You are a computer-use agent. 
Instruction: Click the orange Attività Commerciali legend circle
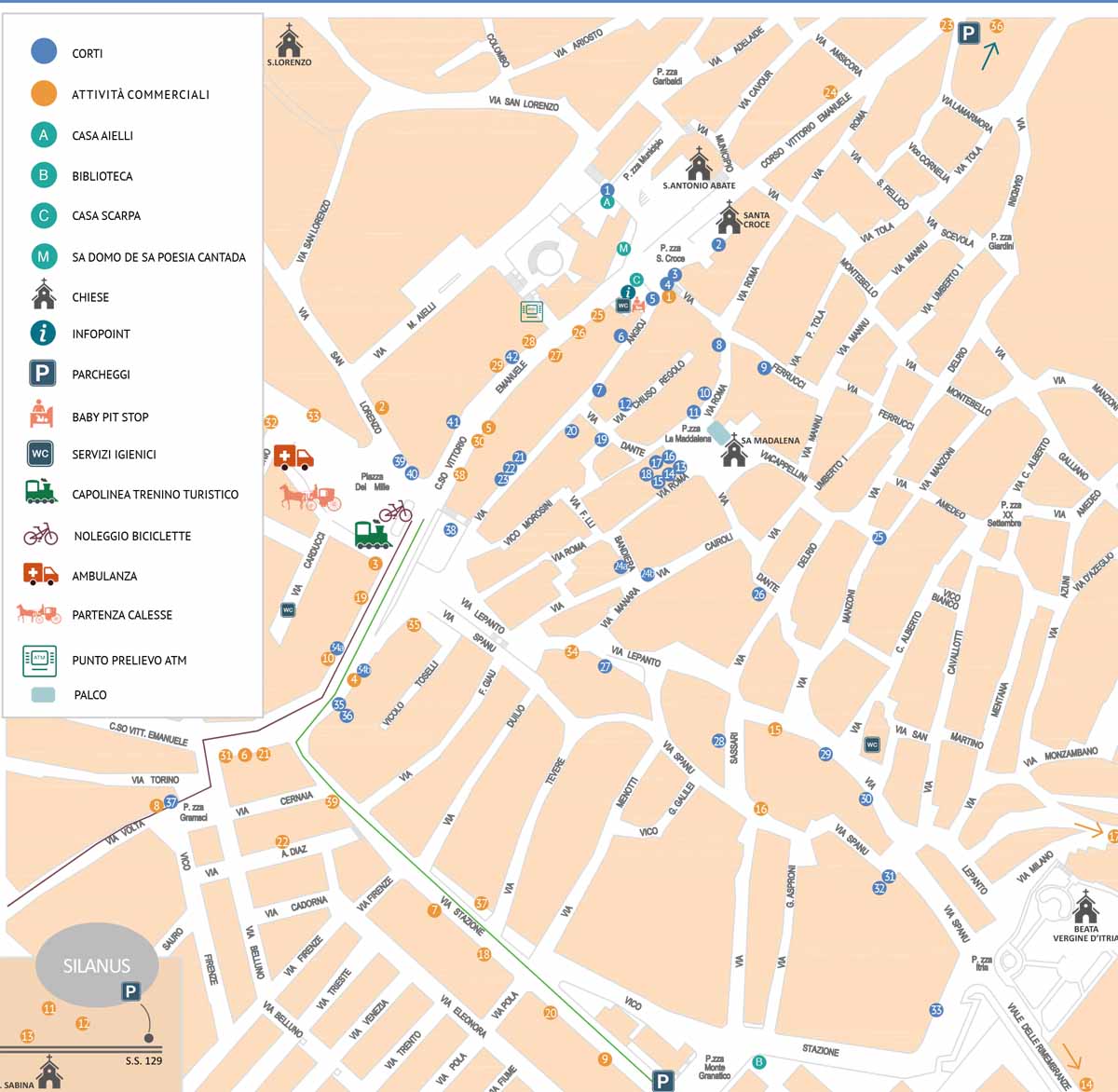pyautogui.click(x=44, y=93)
